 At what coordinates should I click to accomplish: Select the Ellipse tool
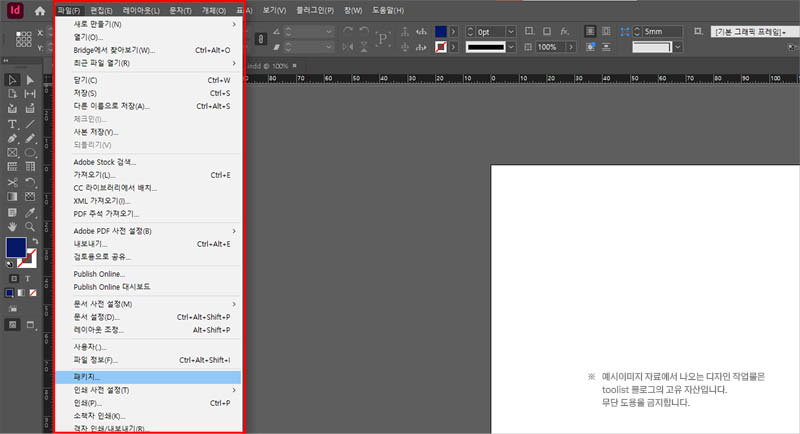(x=30, y=152)
